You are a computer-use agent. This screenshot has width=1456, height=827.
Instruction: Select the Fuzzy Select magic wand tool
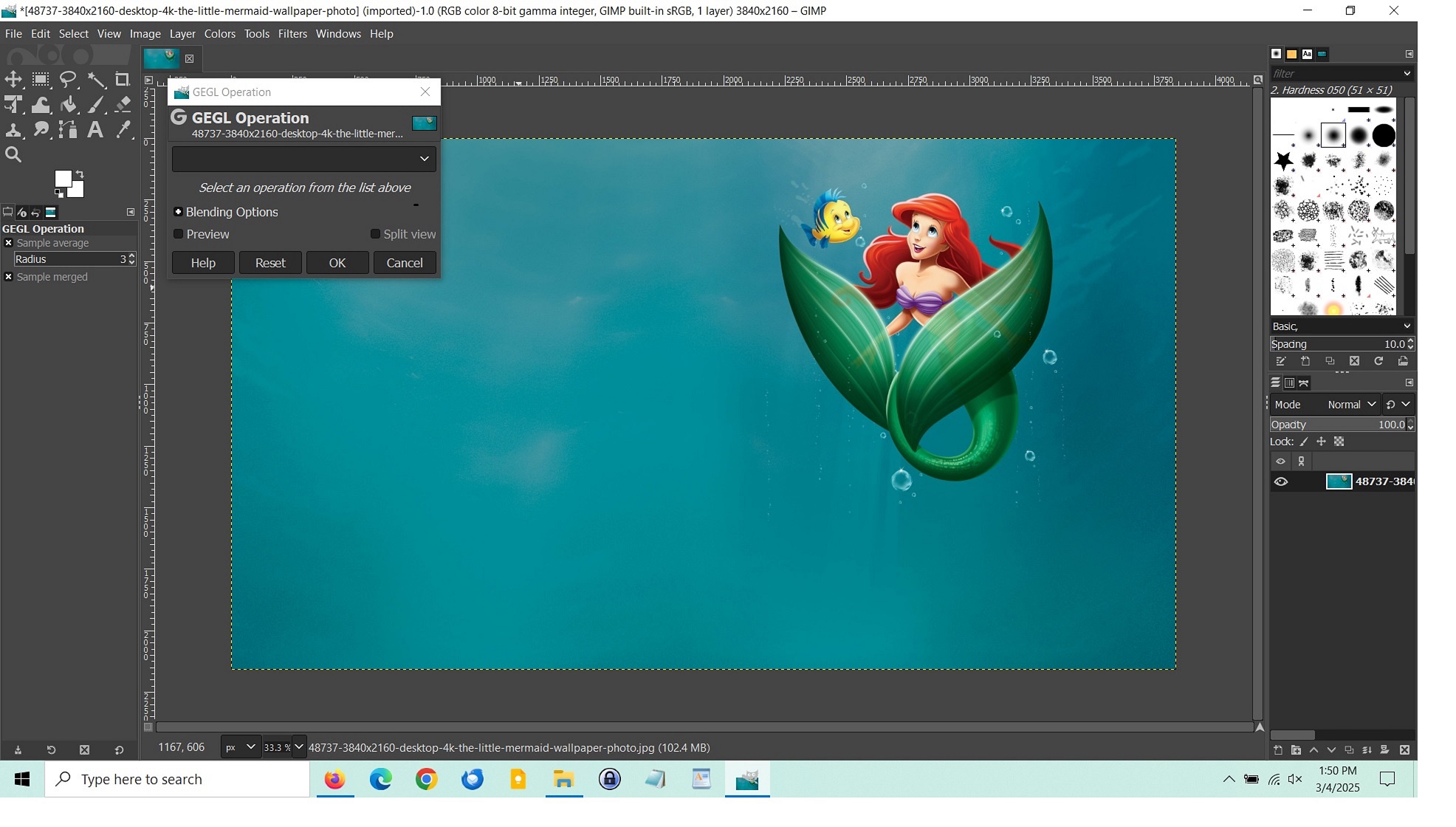pyautogui.click(x=96, y=80)
